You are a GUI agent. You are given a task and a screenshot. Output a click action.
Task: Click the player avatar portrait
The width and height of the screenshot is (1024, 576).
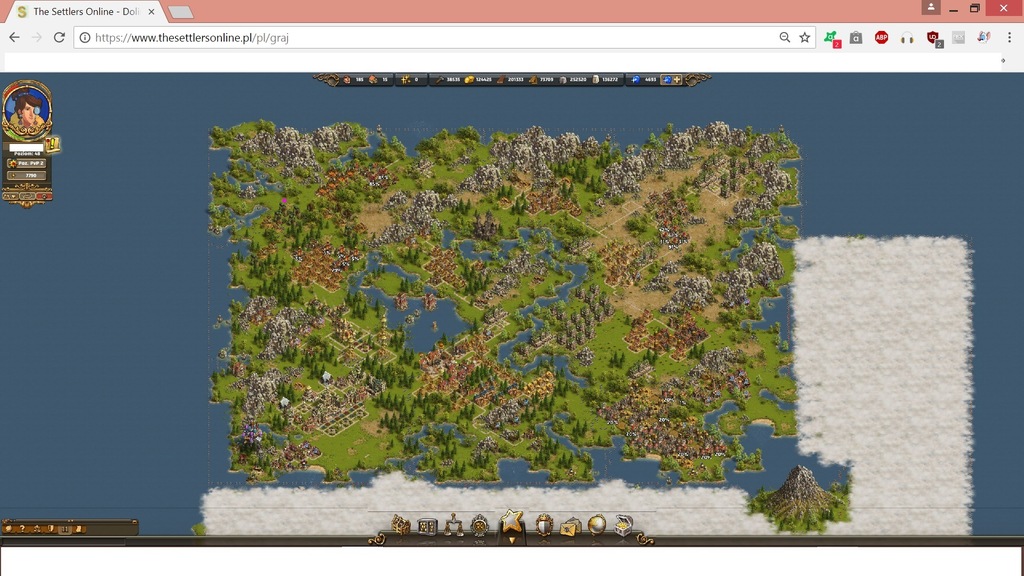click(27, 110)
